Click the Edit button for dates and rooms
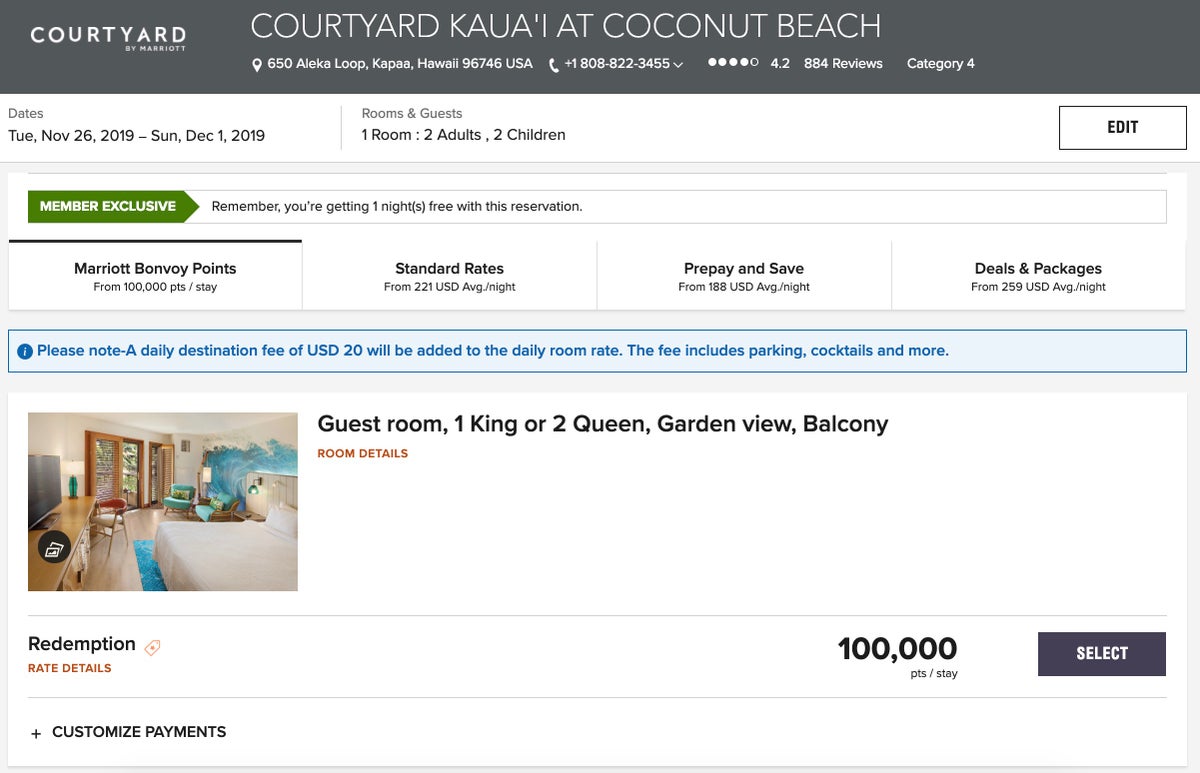This screenshot has height=773, width=1200. pyautogui.click(x=1122, y=127)
